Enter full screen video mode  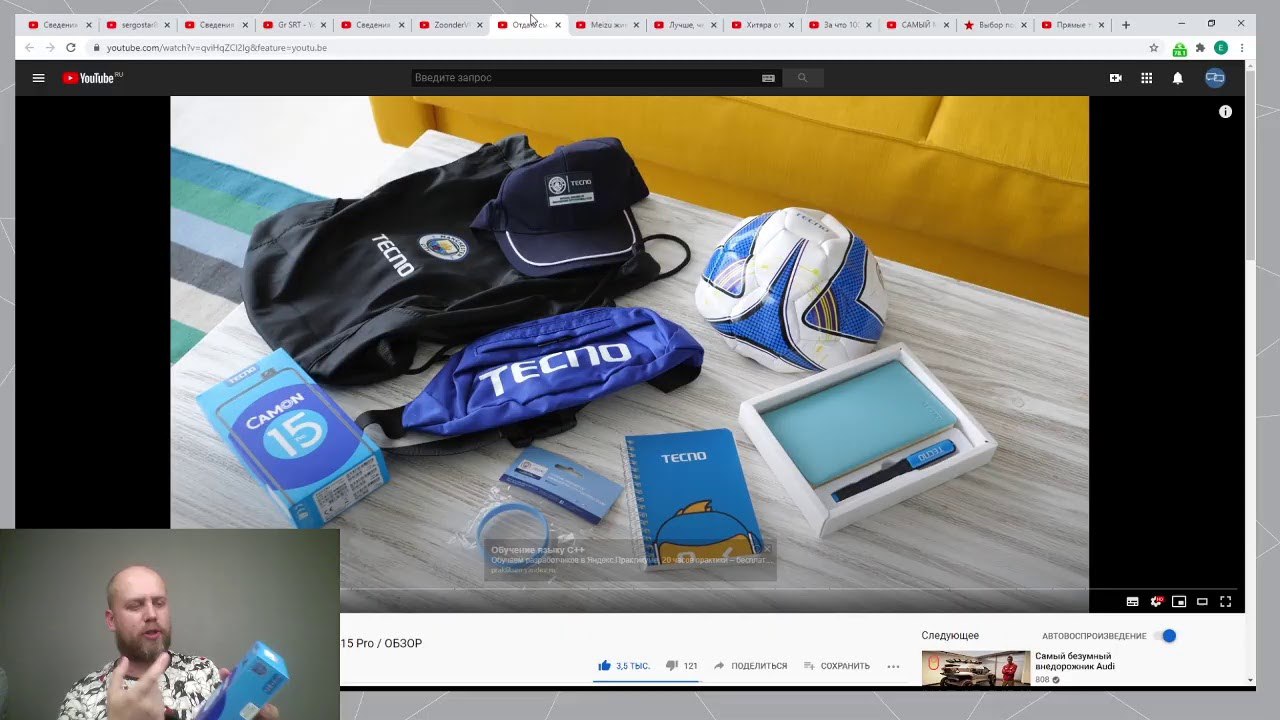[x=1225, y=602]
